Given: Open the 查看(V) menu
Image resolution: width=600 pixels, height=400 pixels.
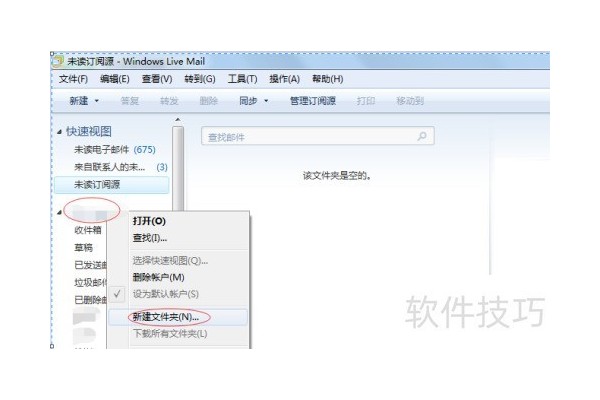Looking at the screenshot, I should 157,79.
